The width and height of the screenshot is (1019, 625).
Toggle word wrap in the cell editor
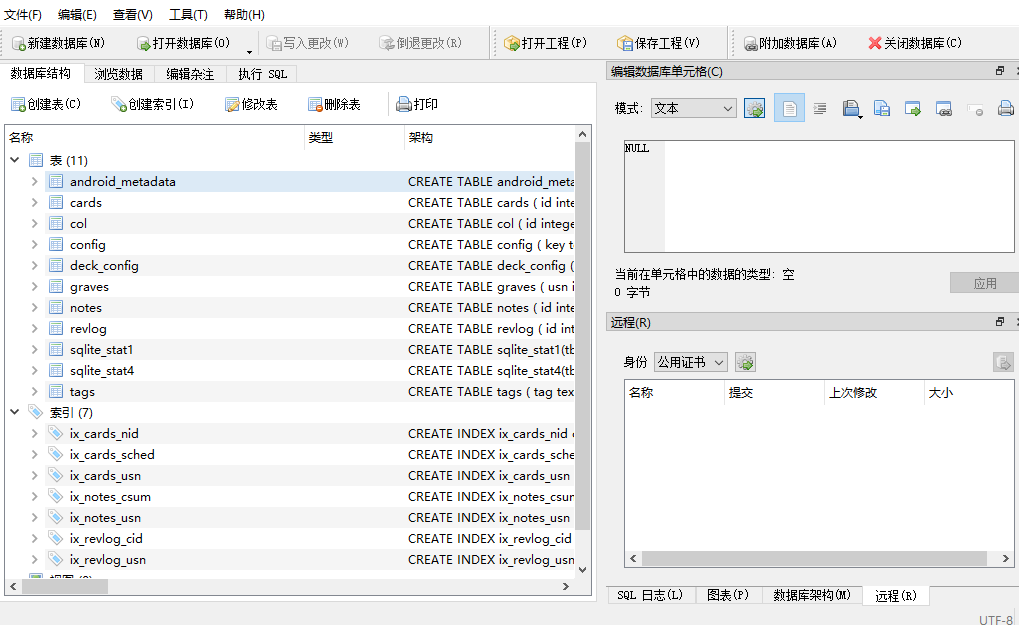click(x=820, y=107)
